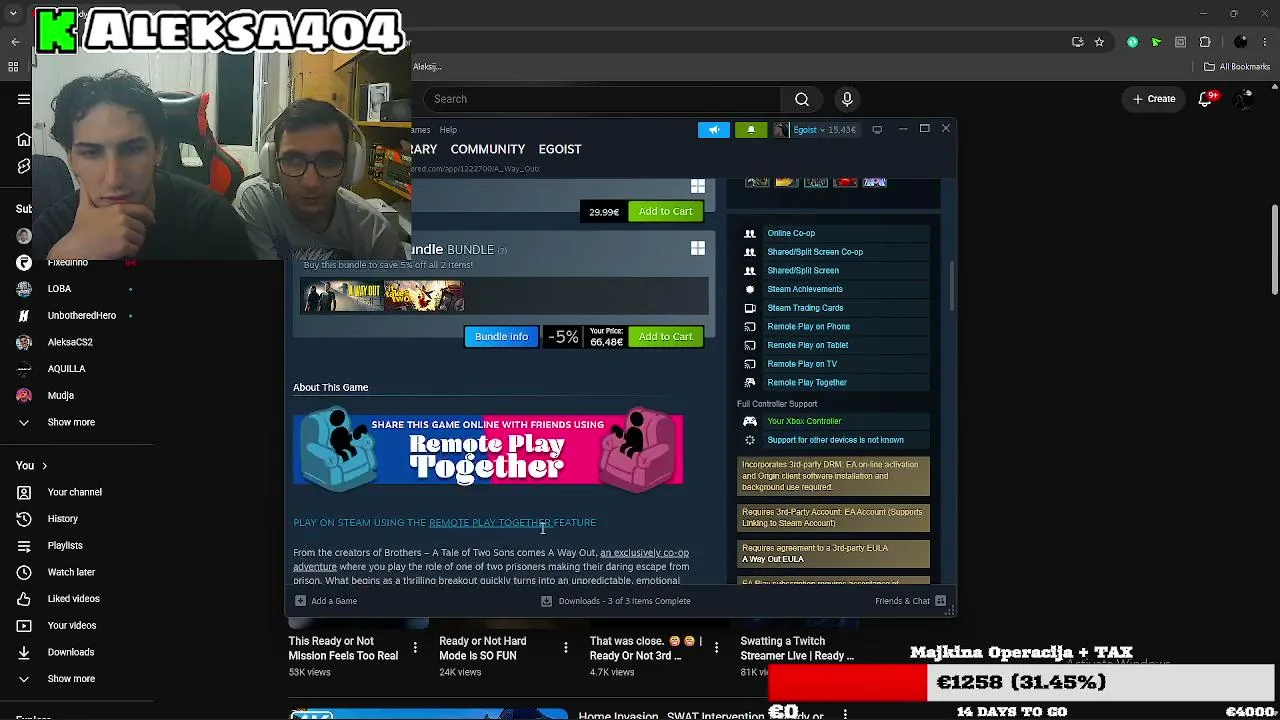This screenshot has width=1280, height=720.
Task: Open the LOBA subscription channel
Action: click(x=59, y=289)
